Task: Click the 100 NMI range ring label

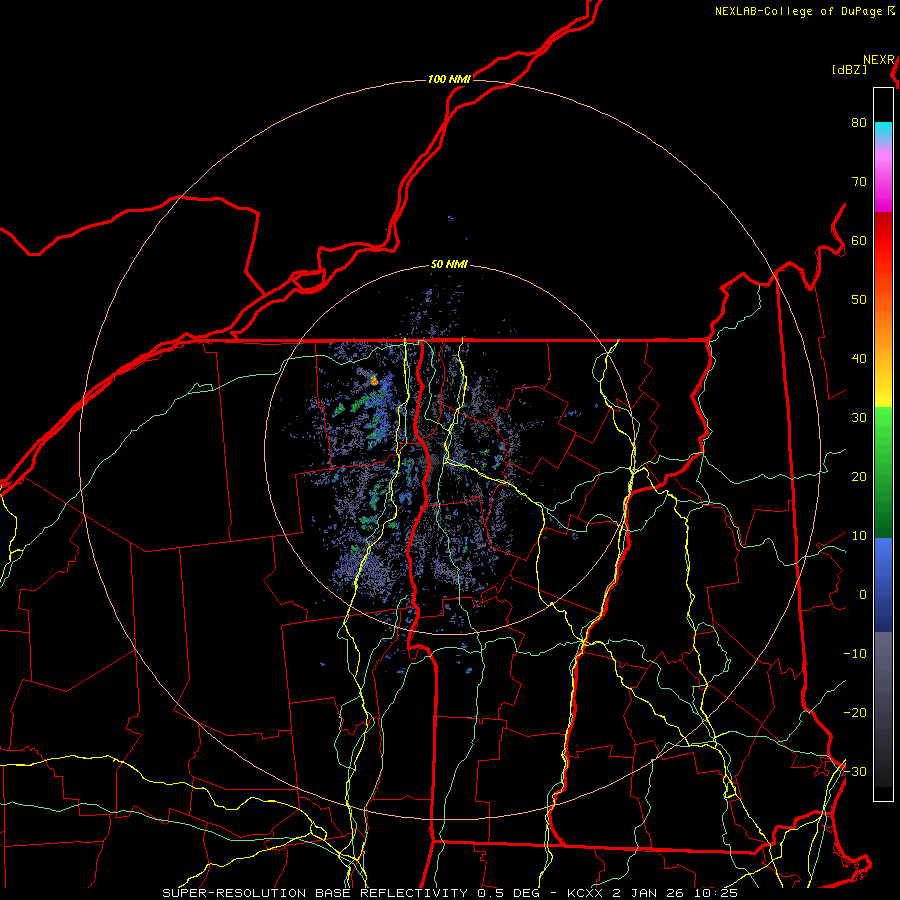Action: coord(449,79)
